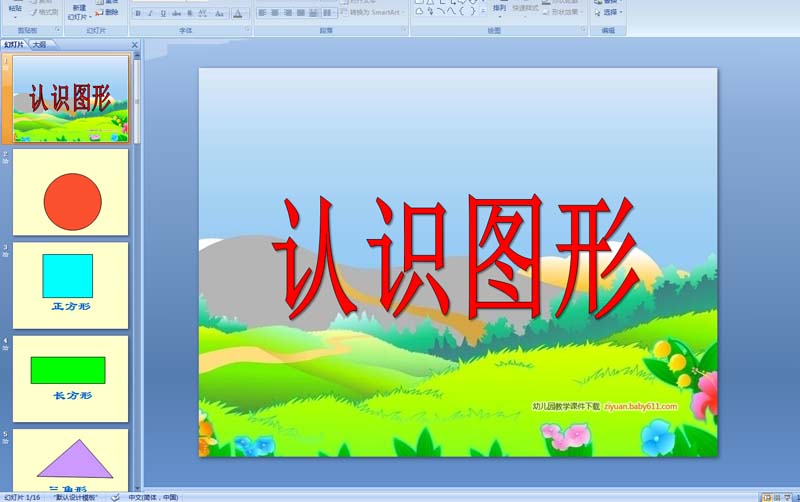Change case with Aa button
This screenshot has height=502, width=800.
[x=219, y=13]
